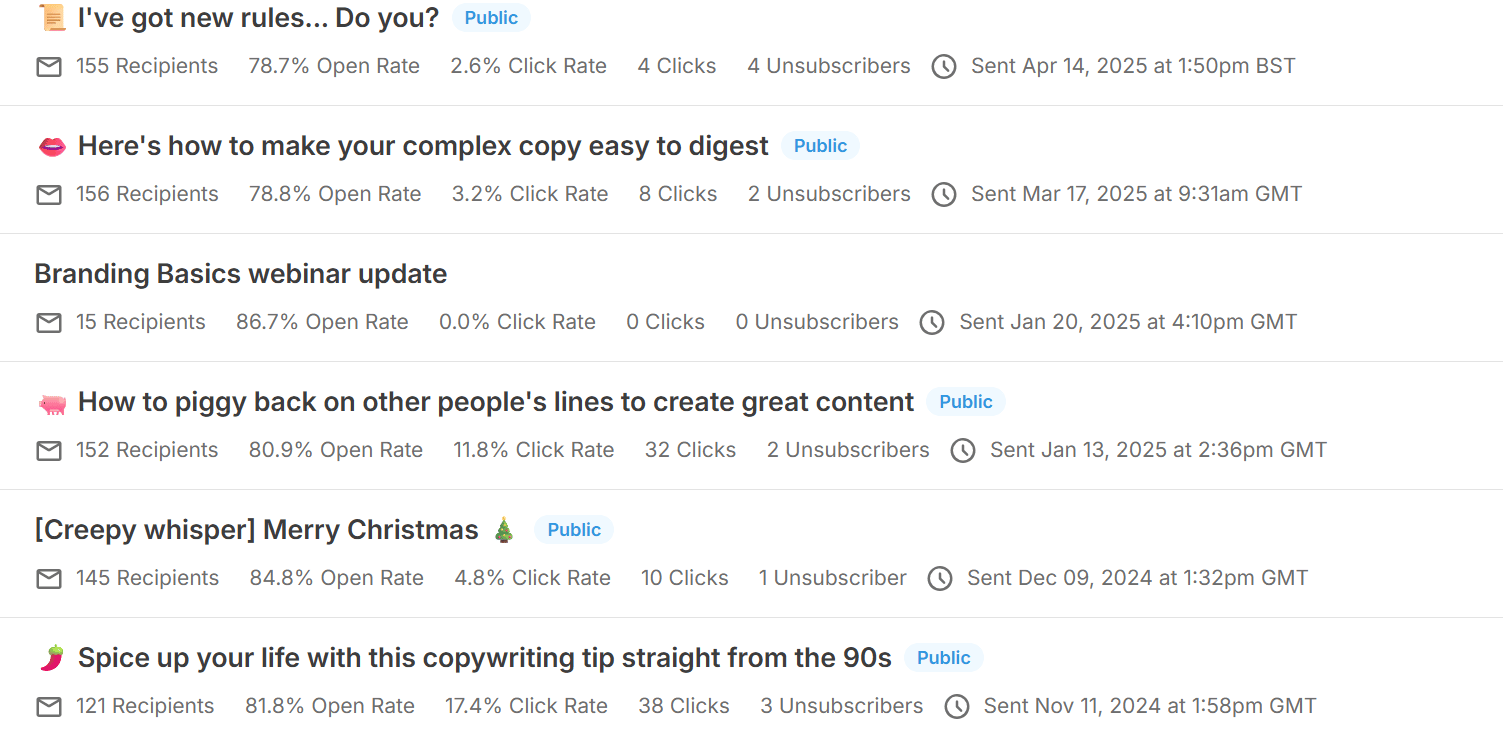Screen dimensions: 1503x738
Task: Click the 78.8% Open Rate stat
Action: click(335, 194)
